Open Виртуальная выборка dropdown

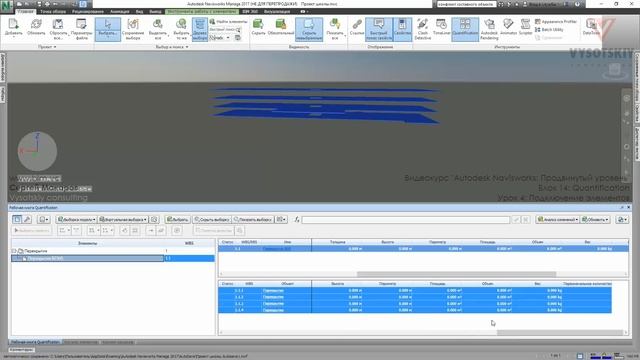pos(123,220)
